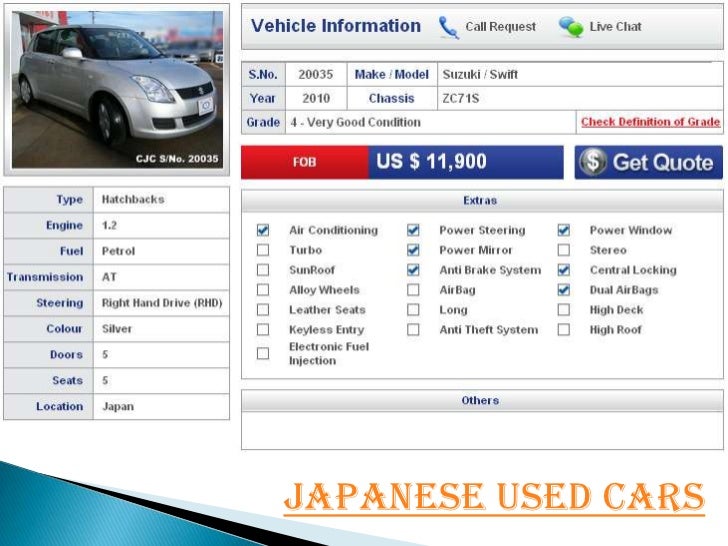Click the FOB US $ 11,900 price banner

pyautogui.click(x=402, y=162)
